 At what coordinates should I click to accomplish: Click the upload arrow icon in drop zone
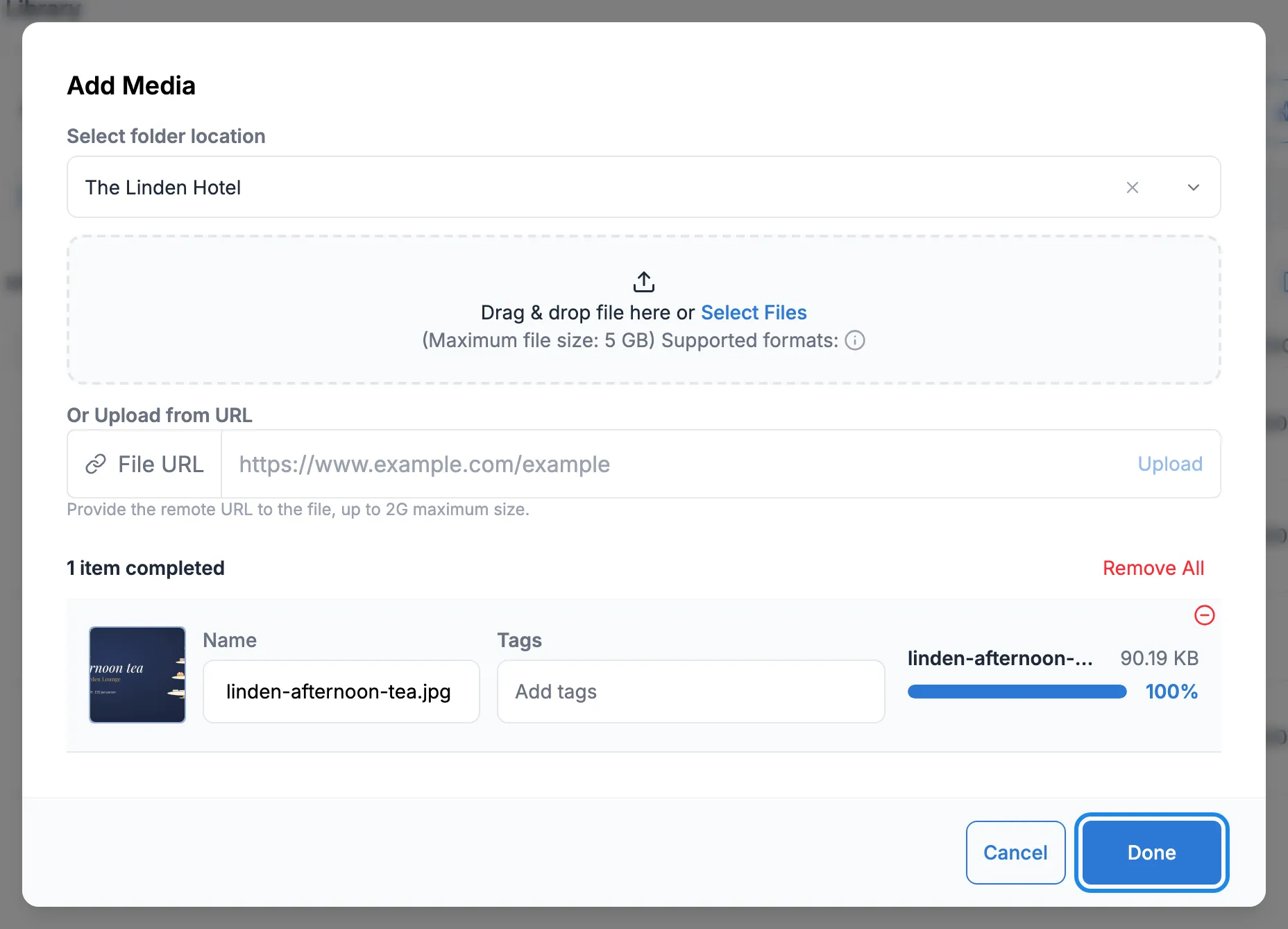tap(644, 282)
